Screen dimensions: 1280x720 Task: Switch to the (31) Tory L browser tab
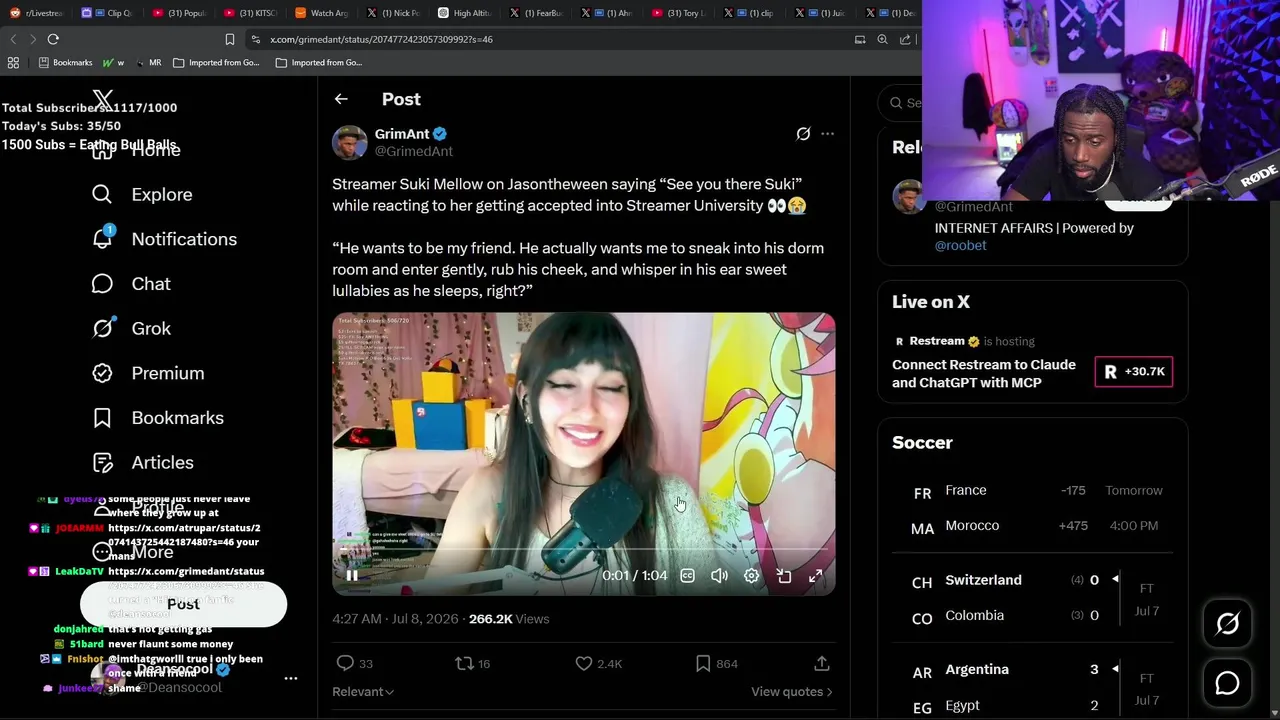pos(681,13)
